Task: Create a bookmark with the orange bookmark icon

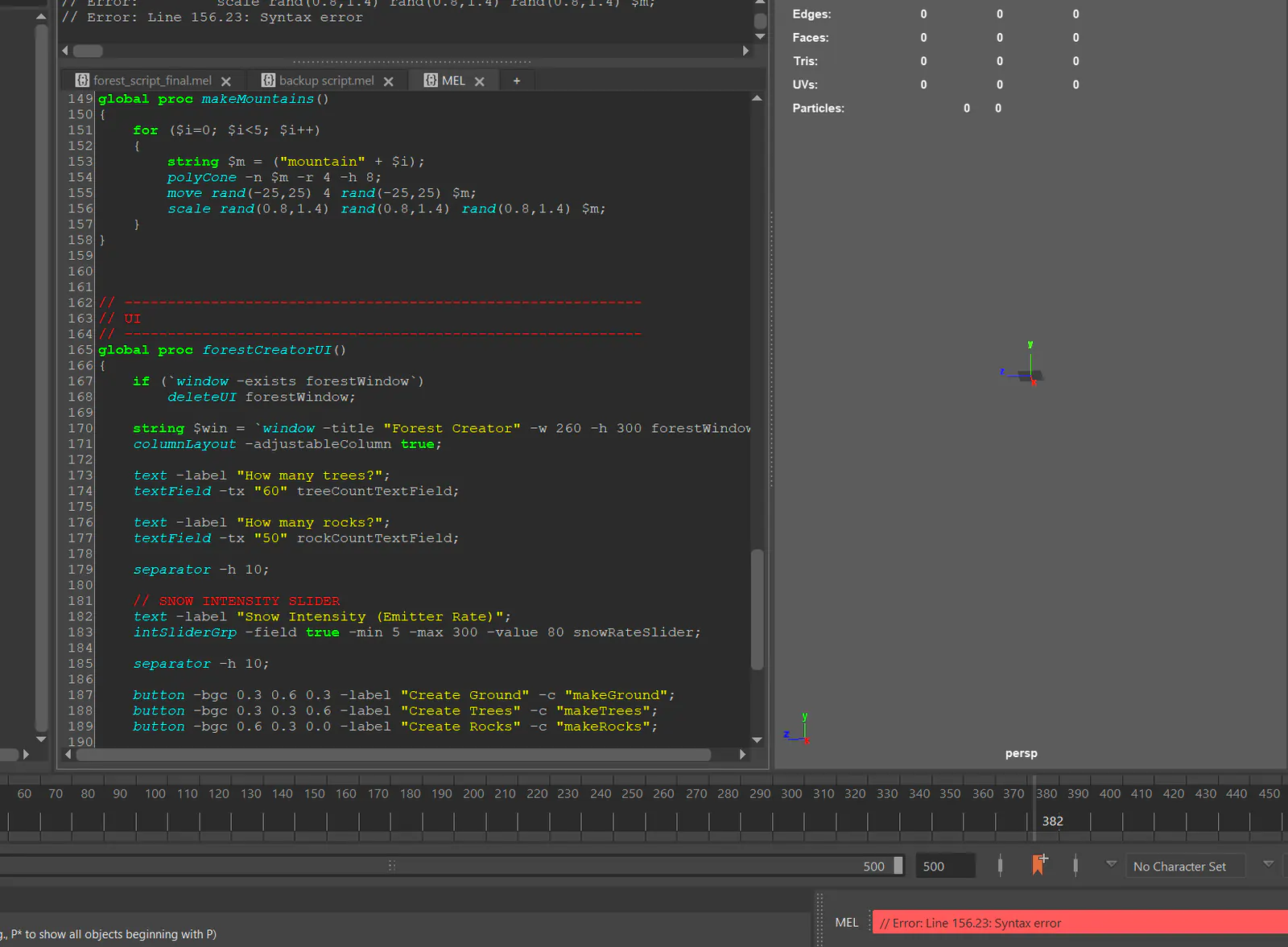Action: [1039, 865]
